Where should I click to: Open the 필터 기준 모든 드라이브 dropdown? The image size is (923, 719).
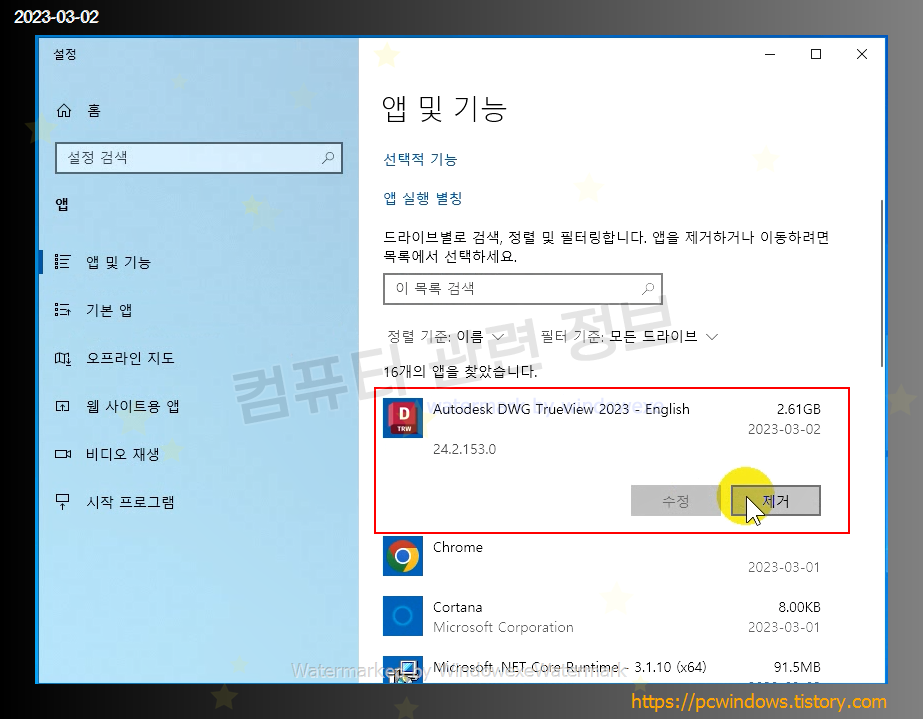point(630,336)
